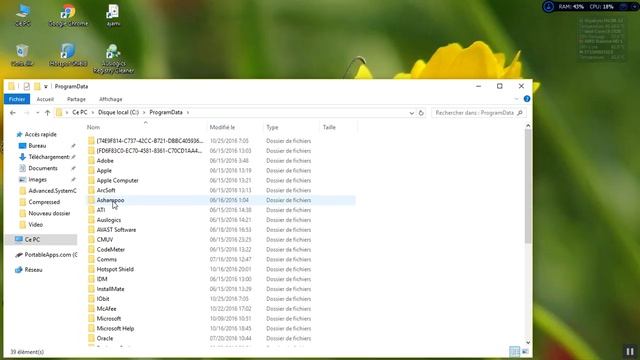This screenshot has height=360, width=640.
Task: Sort by Nom column header
Action: click(146, 127)
